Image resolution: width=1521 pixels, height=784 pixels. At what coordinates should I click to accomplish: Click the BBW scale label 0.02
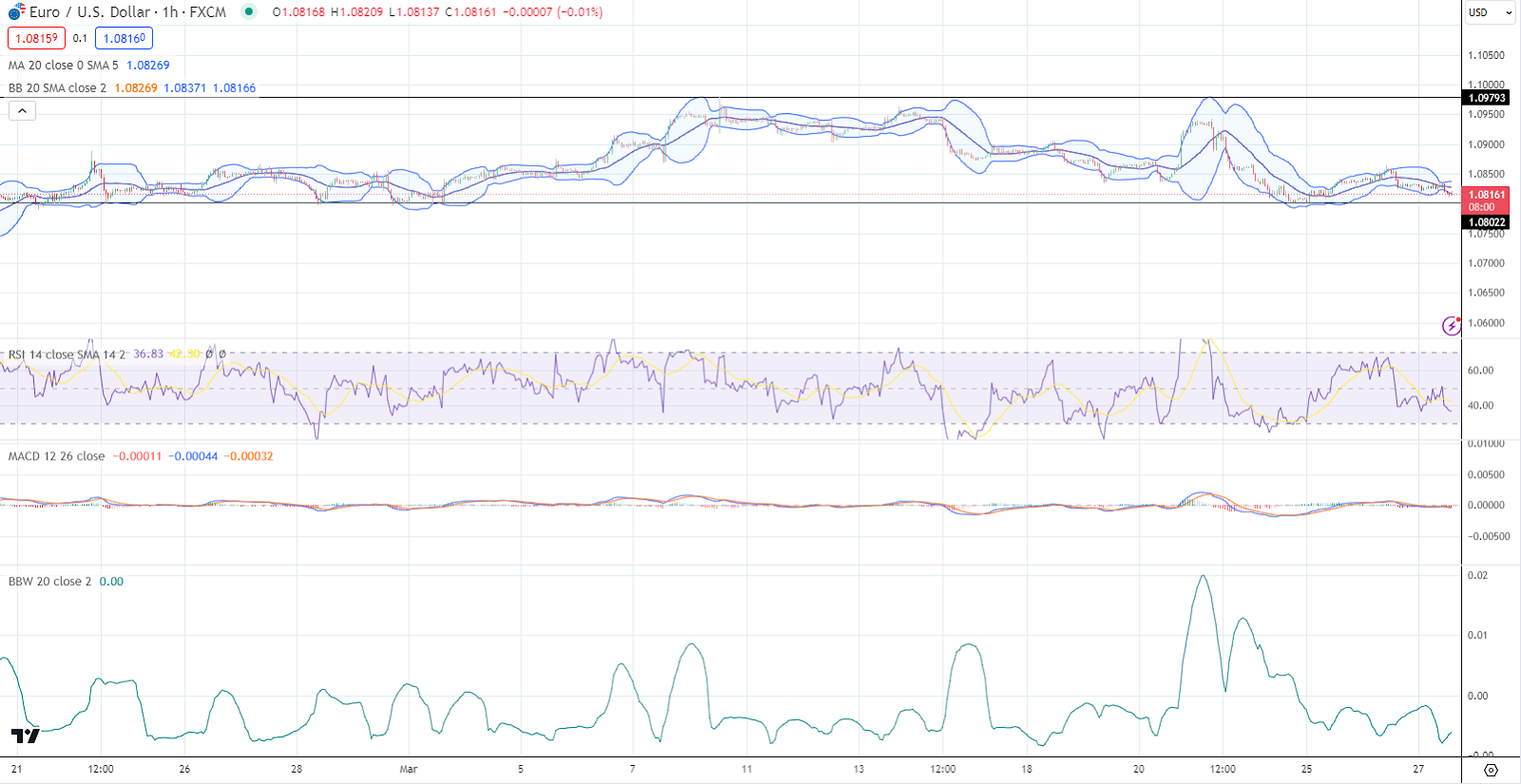coord(1477,575)
